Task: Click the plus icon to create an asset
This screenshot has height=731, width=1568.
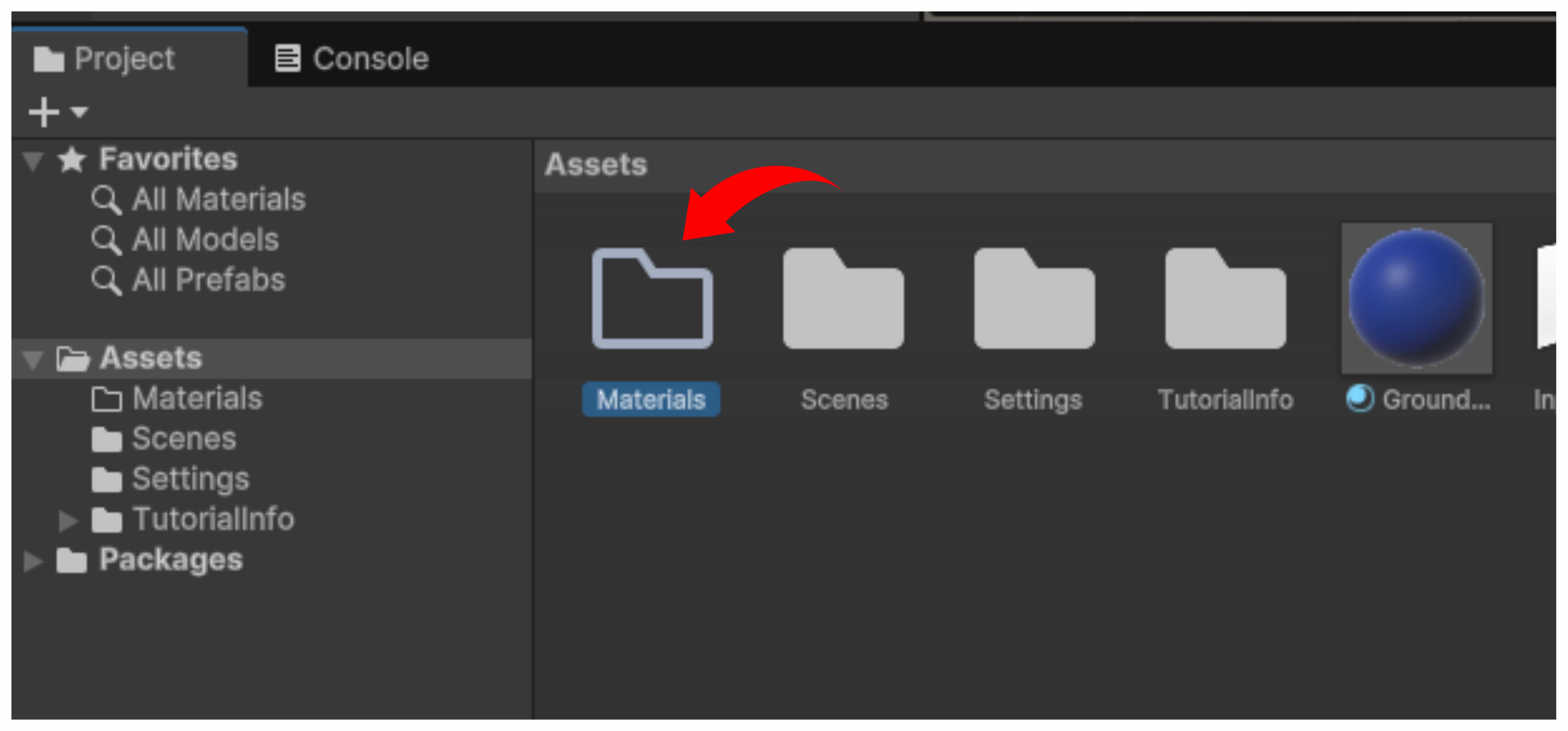Action: [x=44, y=112]
